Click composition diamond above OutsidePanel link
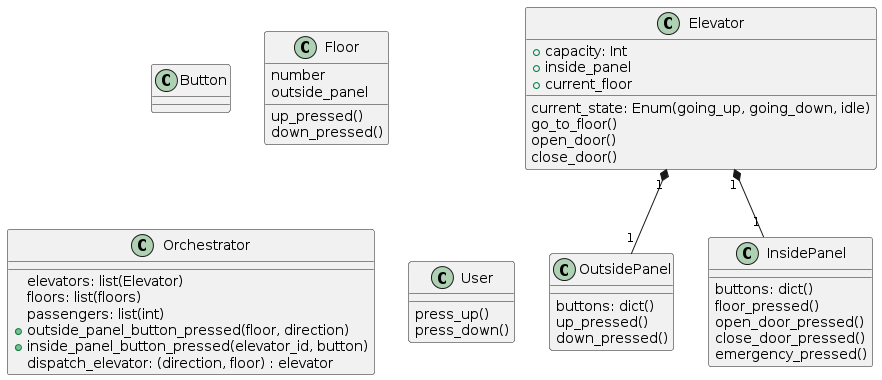 (664, 175)
